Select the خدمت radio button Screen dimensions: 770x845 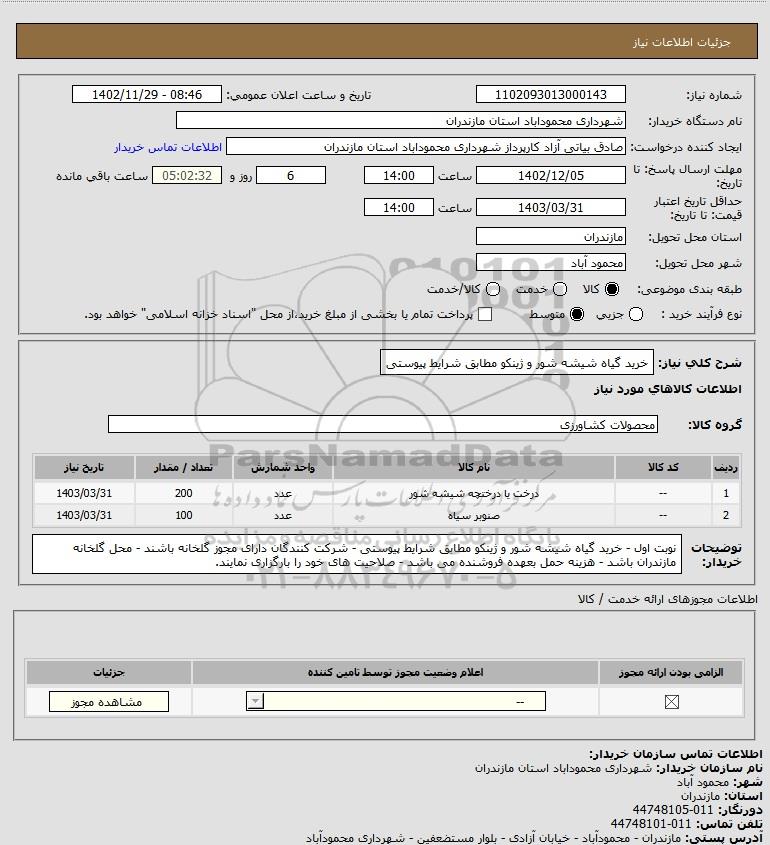click(x=560, y=289)
